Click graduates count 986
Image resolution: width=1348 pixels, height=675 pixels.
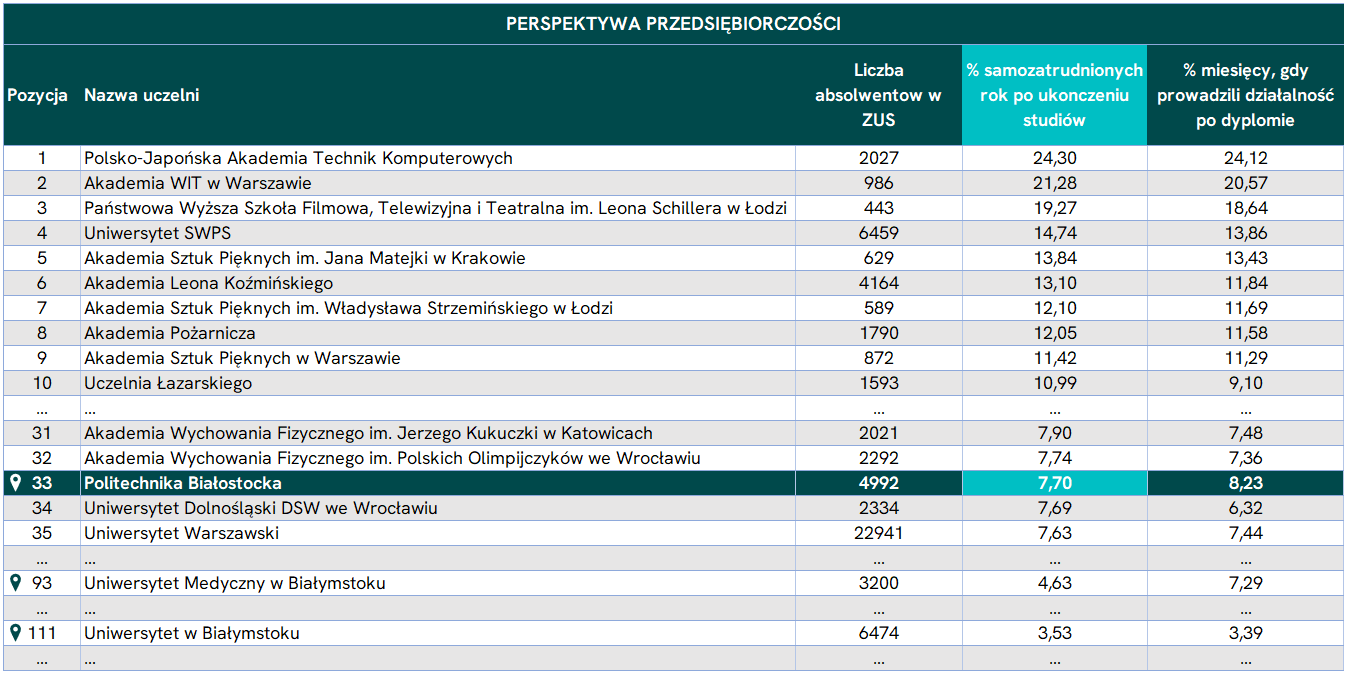click(878, 183)
